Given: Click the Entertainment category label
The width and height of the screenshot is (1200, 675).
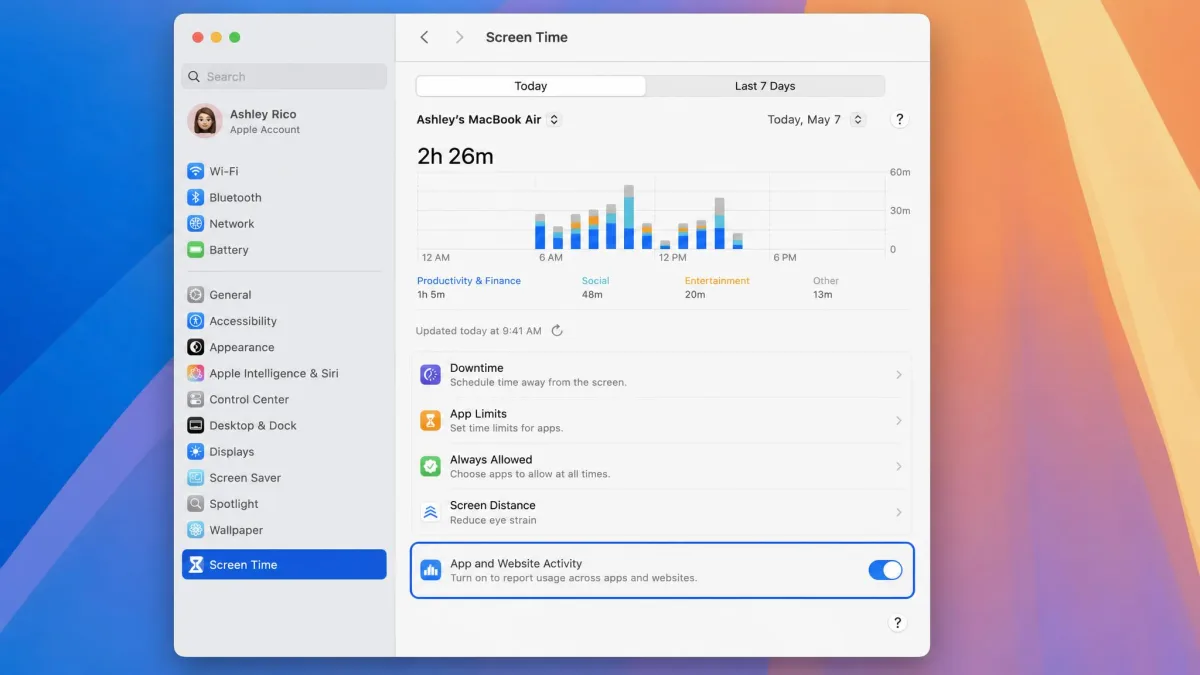Looking at the screenshot, I should [717, 281].
